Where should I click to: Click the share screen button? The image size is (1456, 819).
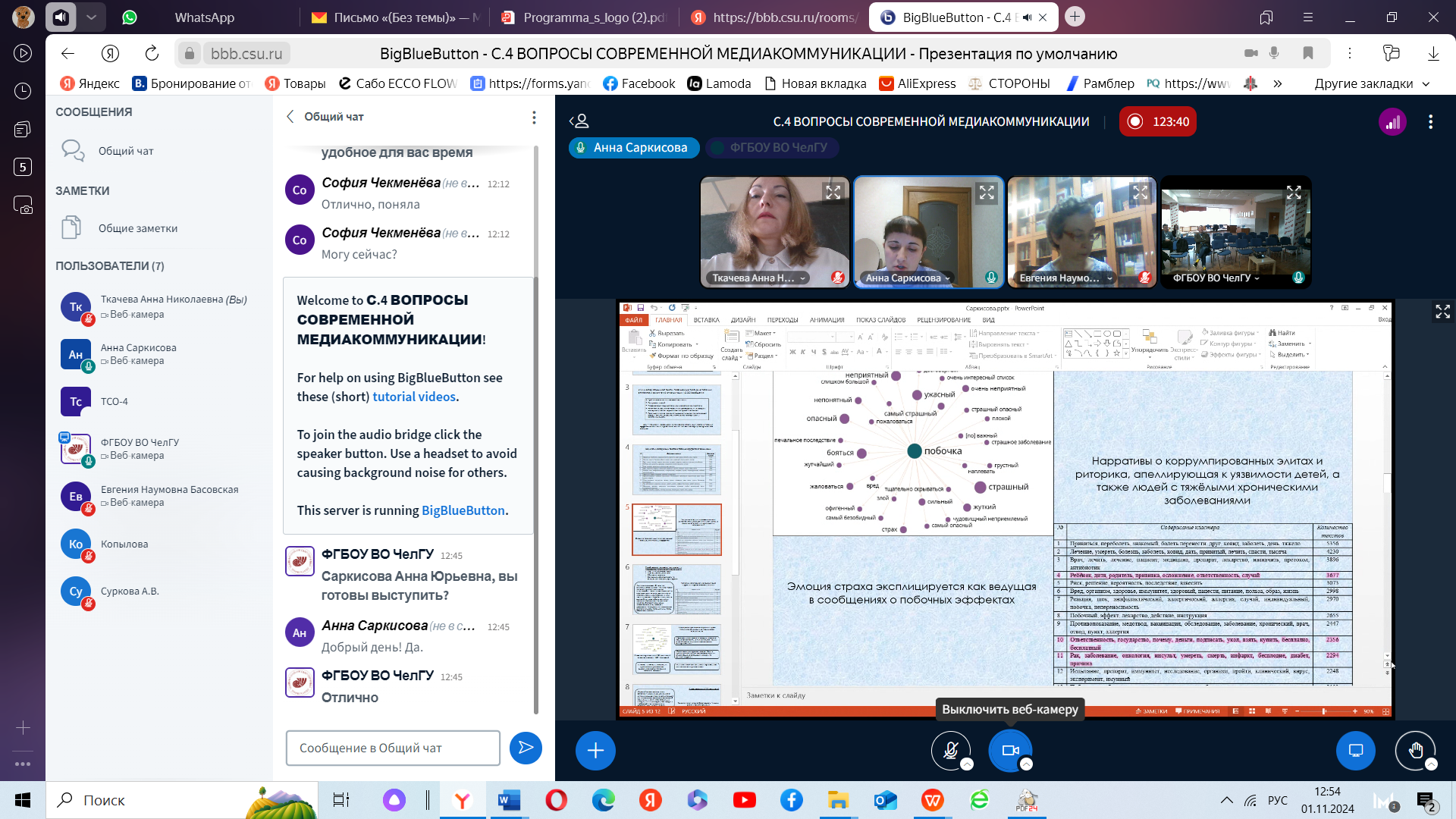[1356, 751]
